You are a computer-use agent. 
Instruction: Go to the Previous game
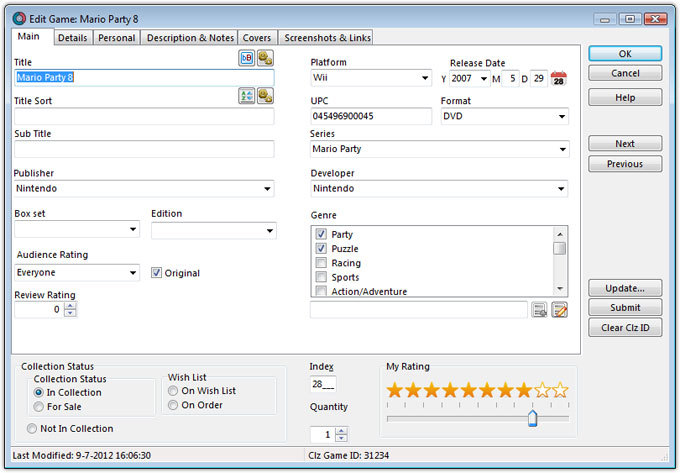[x=625, y=164]
